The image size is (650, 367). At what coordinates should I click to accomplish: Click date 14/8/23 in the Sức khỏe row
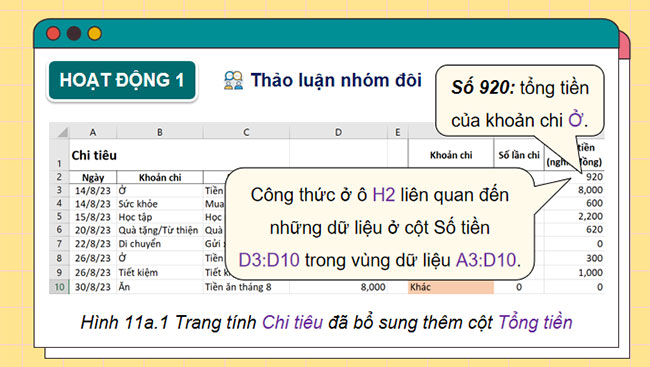[x=93, y=204]
